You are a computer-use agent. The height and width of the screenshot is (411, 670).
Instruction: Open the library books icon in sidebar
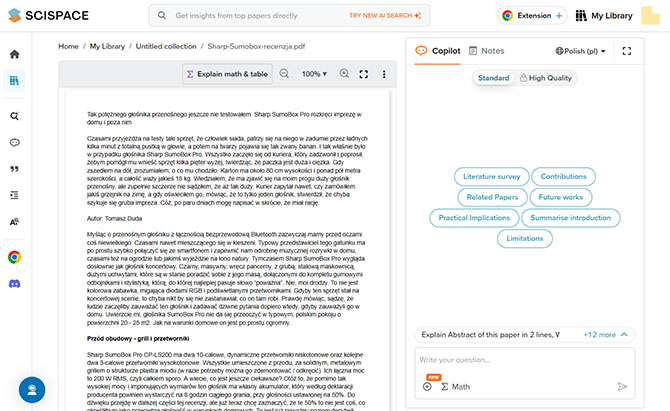pyautogui.click(x=14, y=80)
